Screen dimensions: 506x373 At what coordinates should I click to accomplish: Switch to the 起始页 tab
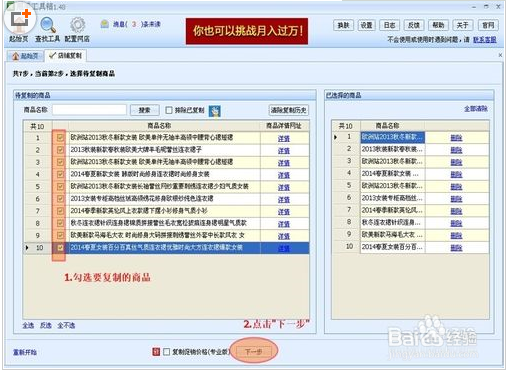[x=26, y=56]
